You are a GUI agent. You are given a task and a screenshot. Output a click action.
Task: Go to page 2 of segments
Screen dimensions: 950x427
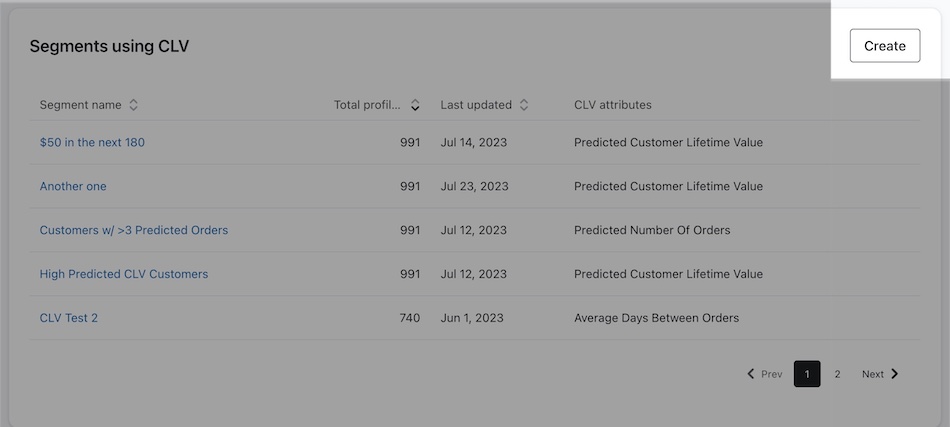[x=837, y=374]
